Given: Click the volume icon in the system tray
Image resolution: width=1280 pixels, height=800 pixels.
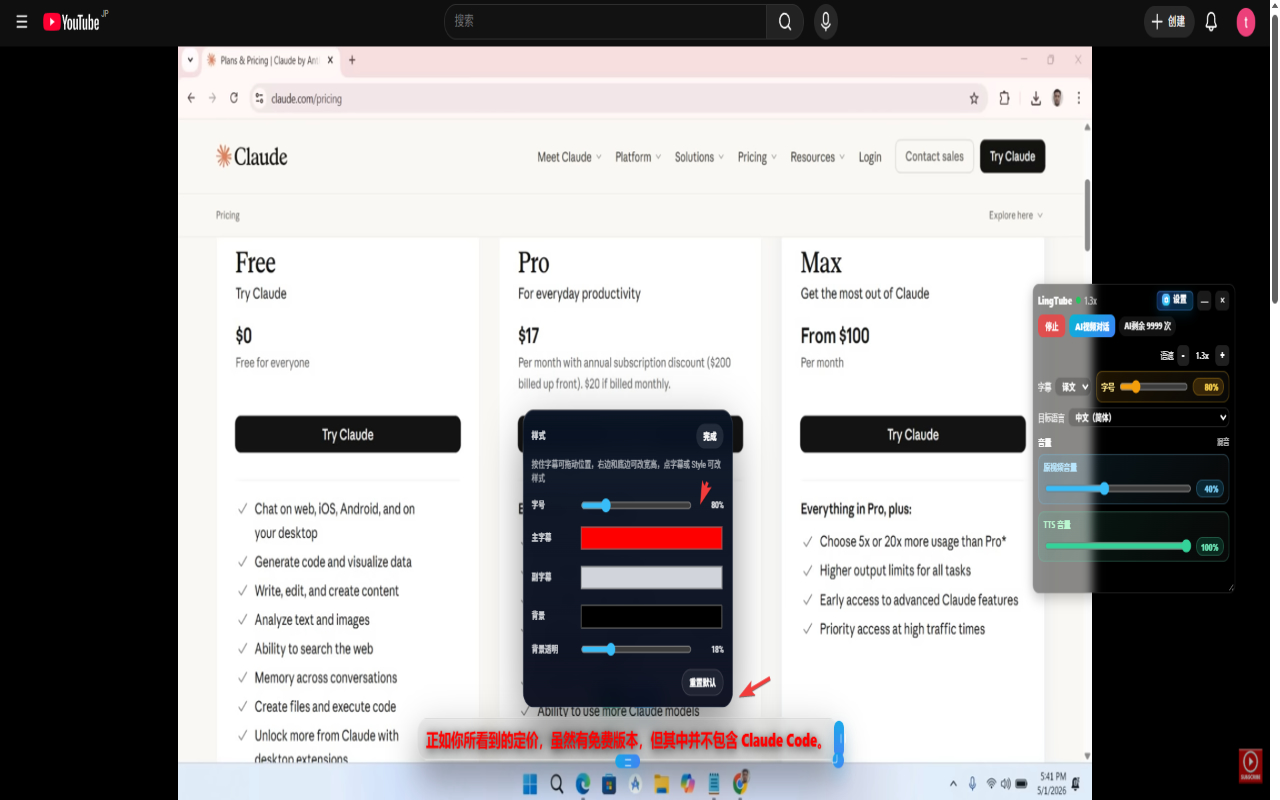Looking at the screenshot, I should pyautogui.click(x=1004, y=783).
